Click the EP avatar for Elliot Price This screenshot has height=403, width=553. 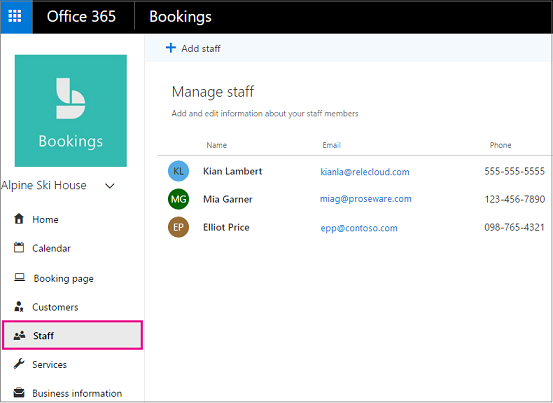178,227
